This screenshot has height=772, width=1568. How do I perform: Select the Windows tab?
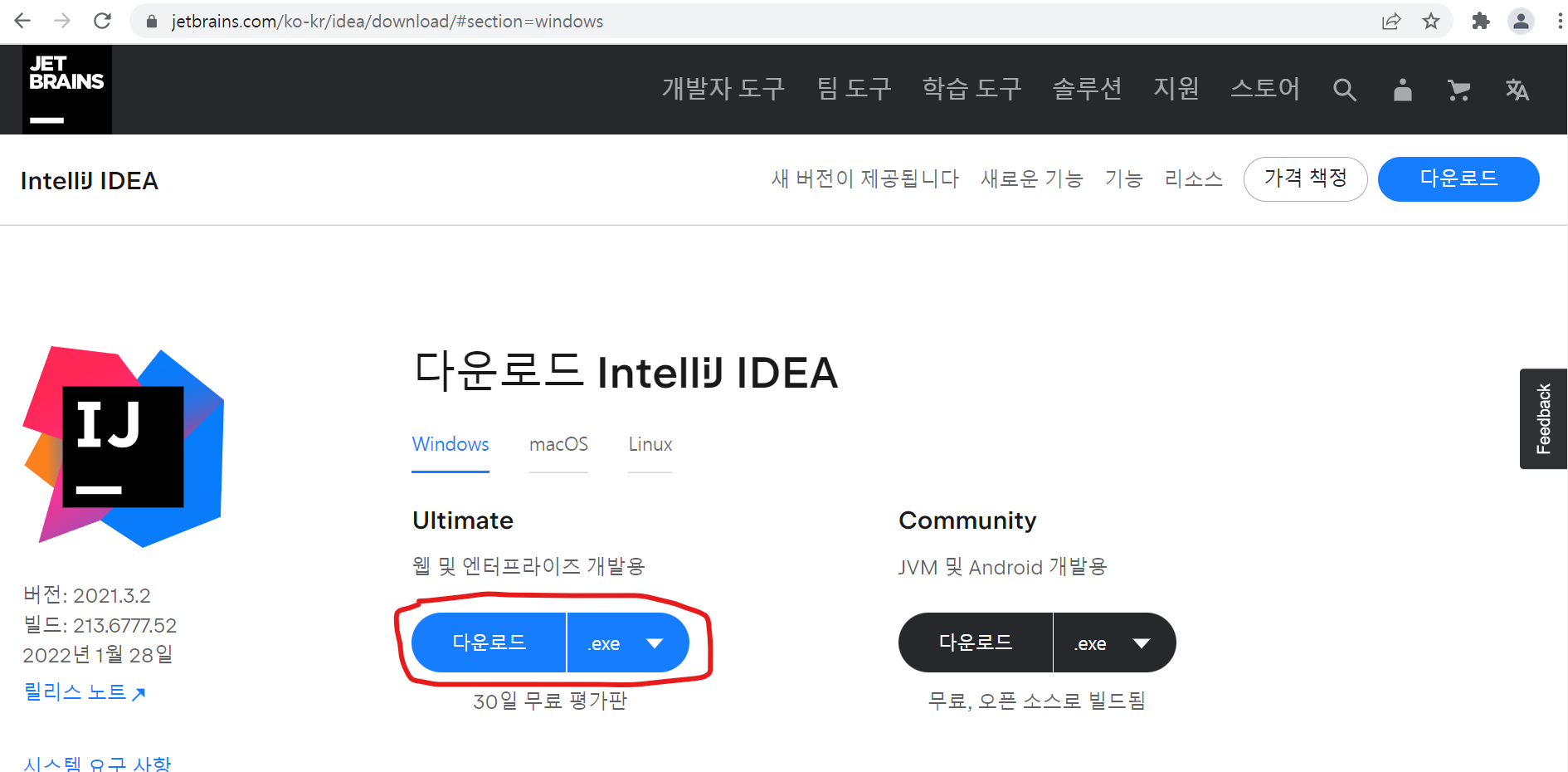[x=450, y=445]
